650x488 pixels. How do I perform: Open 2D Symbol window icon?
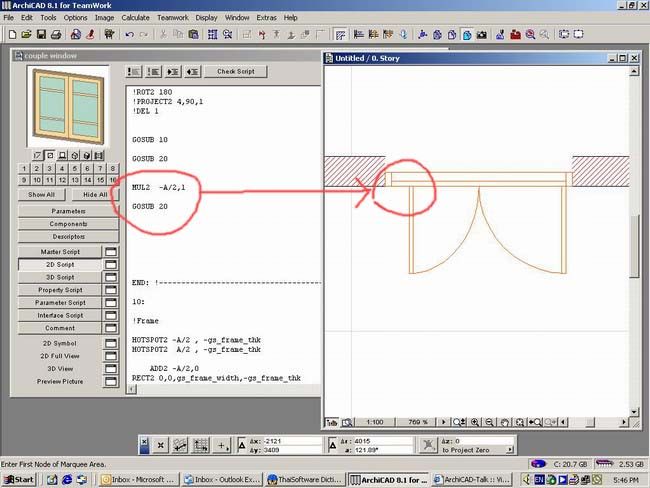pyautogui.click(x=111, y=343)
